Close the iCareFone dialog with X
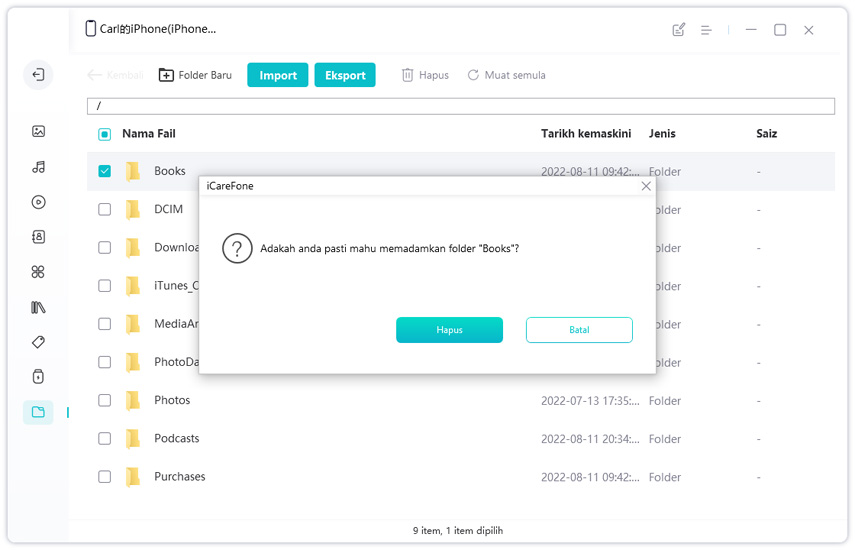This screenshot has width=855, height=550. [x=646, y=186]
